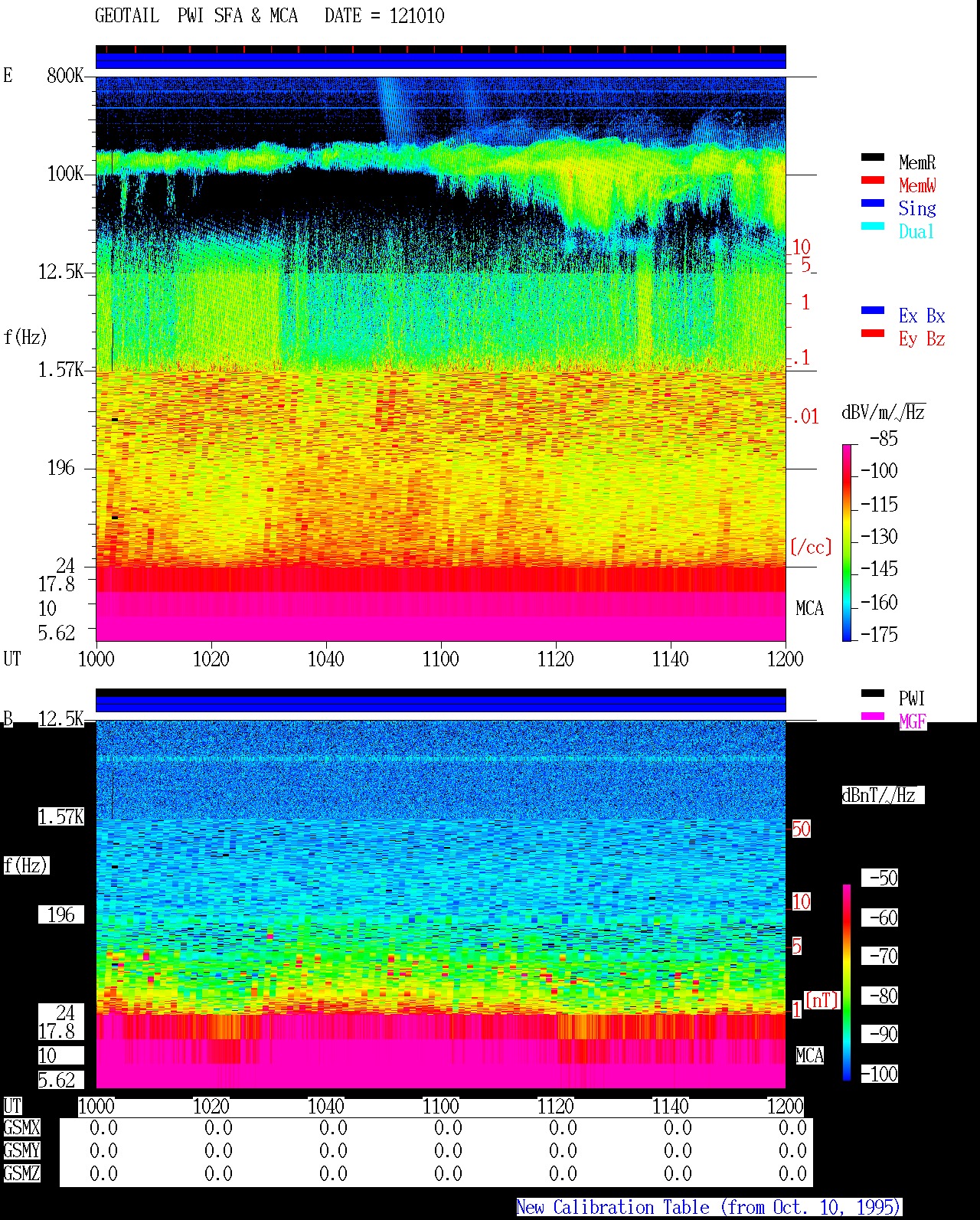Viewport: 980px width, 1220px height.
Task: Click the B magnetic field spectrogram panel
Action: point(440,904)
